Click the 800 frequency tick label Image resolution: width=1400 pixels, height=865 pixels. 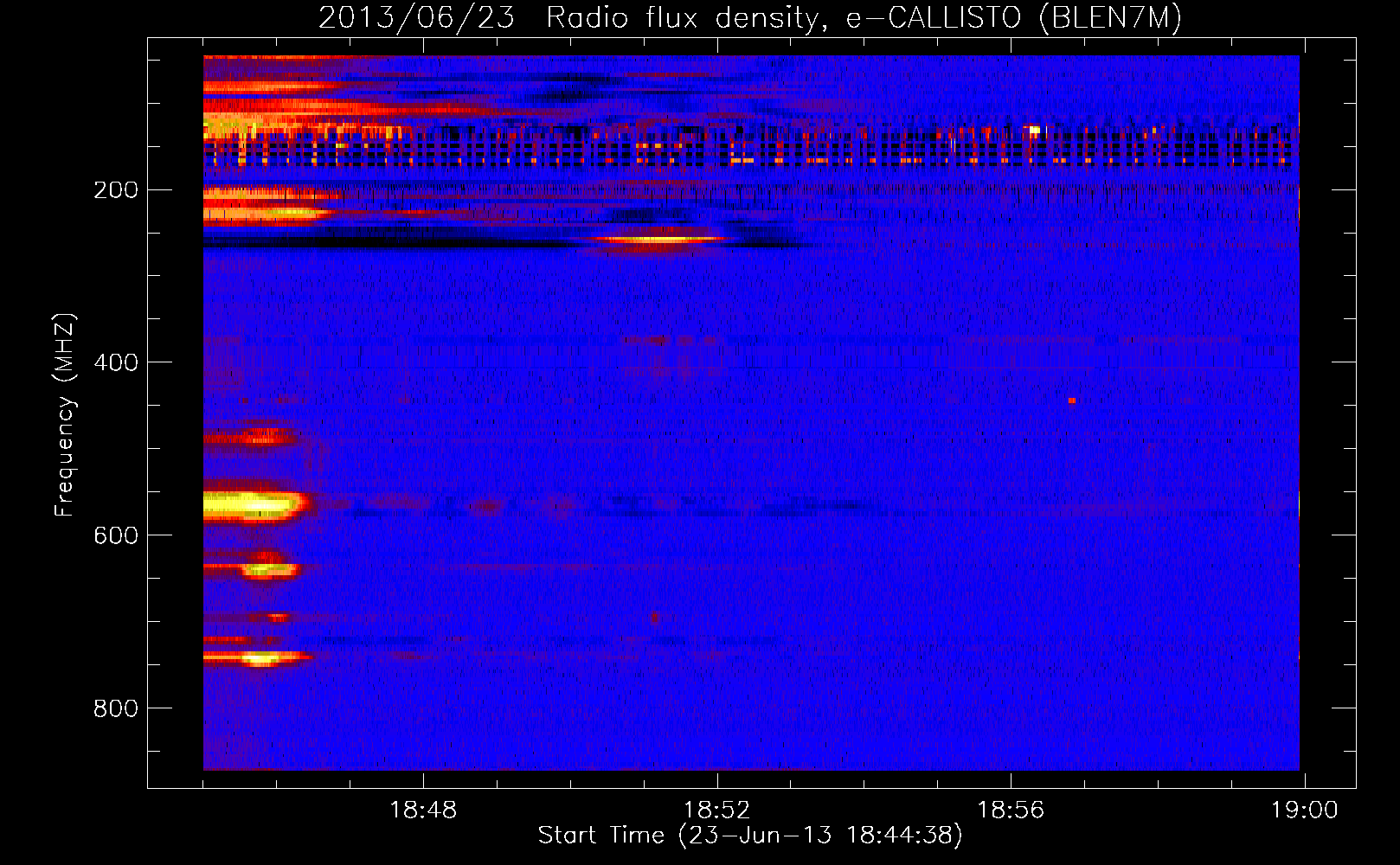[116, 708]
